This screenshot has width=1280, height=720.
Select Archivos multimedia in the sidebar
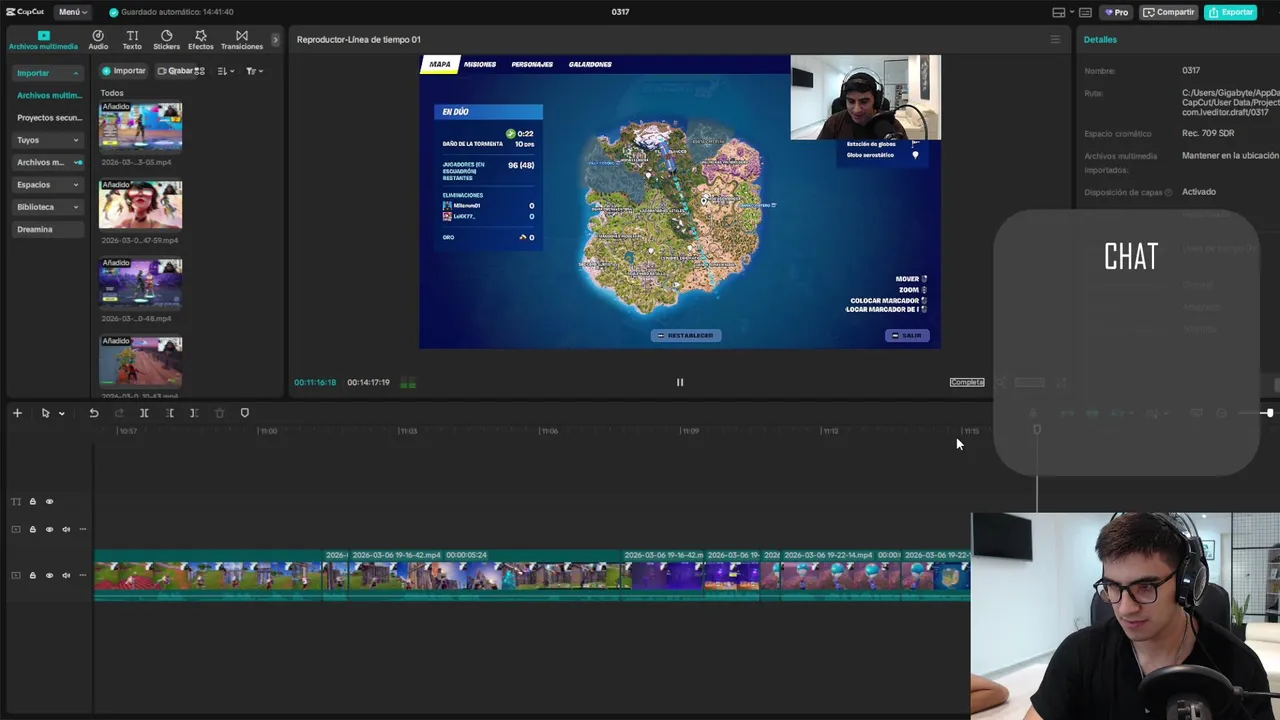[x=49, y=95]
